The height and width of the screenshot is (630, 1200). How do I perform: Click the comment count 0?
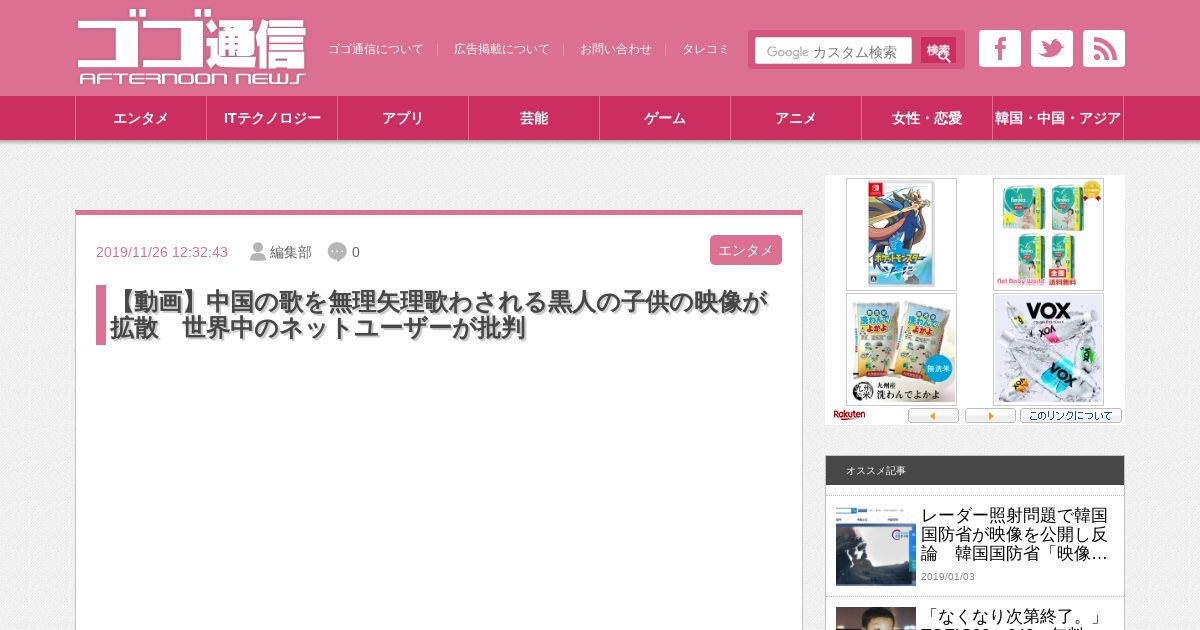click(356, 252)
